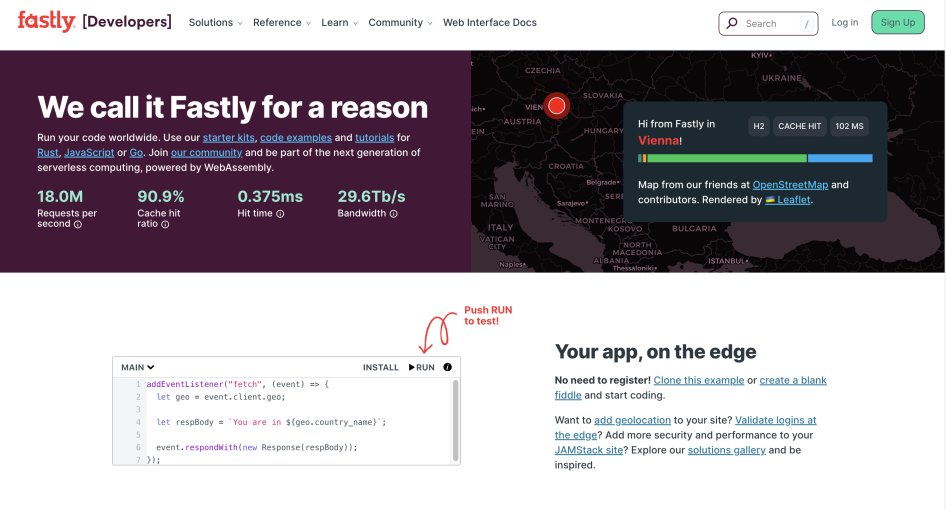Open info icon next to Hit time
Screen dimensions: 946x510
click(x=280, y=214)
